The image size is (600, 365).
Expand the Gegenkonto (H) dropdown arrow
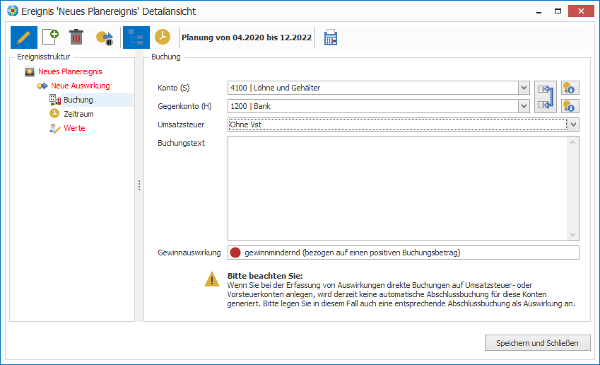click(x=524, y=106)
